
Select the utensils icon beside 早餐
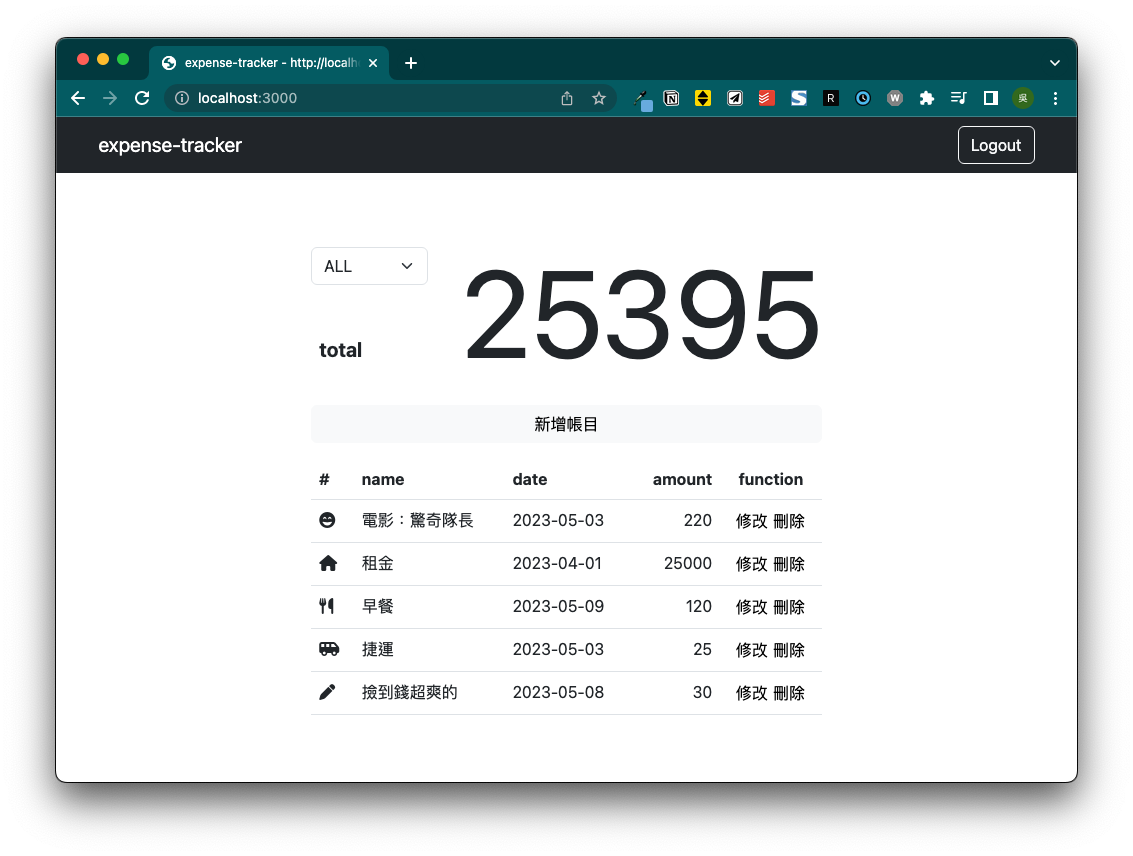click(328, 606)
